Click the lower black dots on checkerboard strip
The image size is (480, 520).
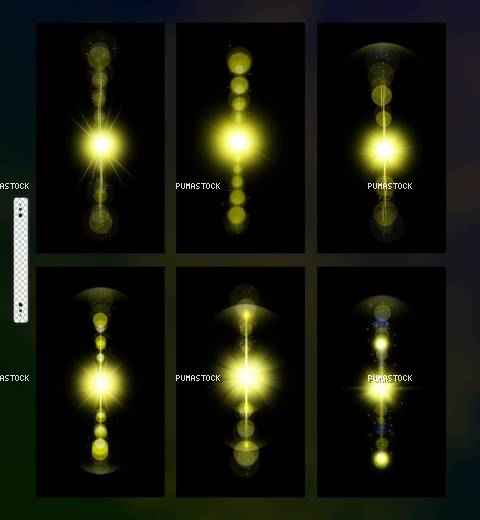click(20, 307)
